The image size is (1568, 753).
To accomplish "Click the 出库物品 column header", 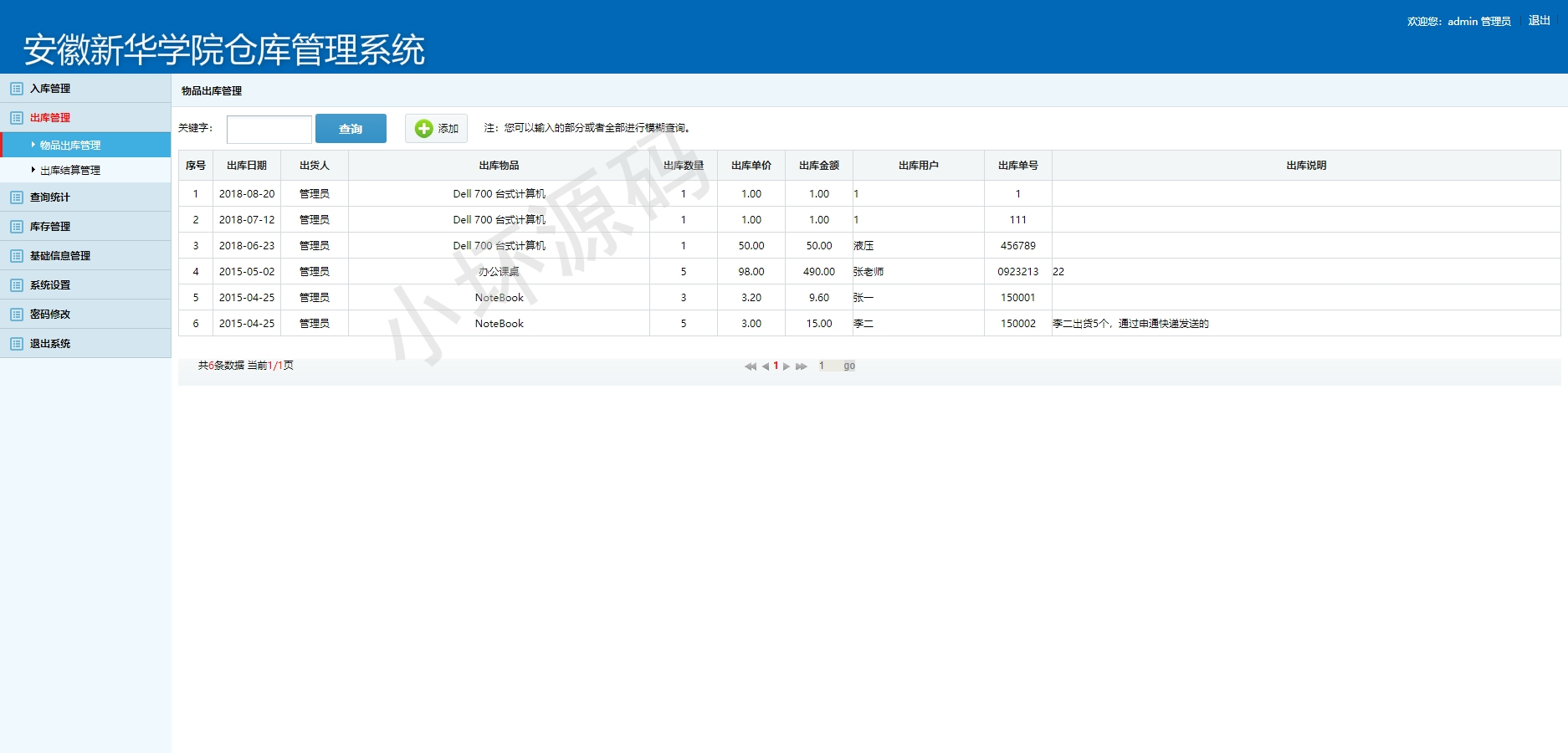I will (499, 166).
